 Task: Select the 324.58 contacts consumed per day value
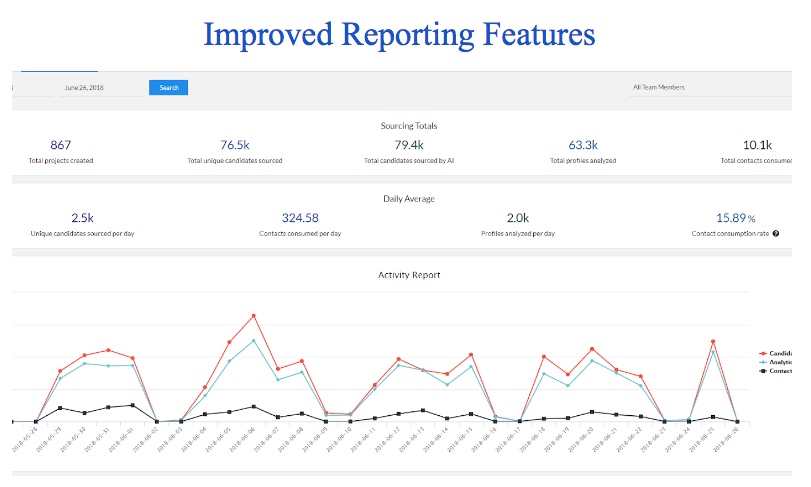point(300,217)
